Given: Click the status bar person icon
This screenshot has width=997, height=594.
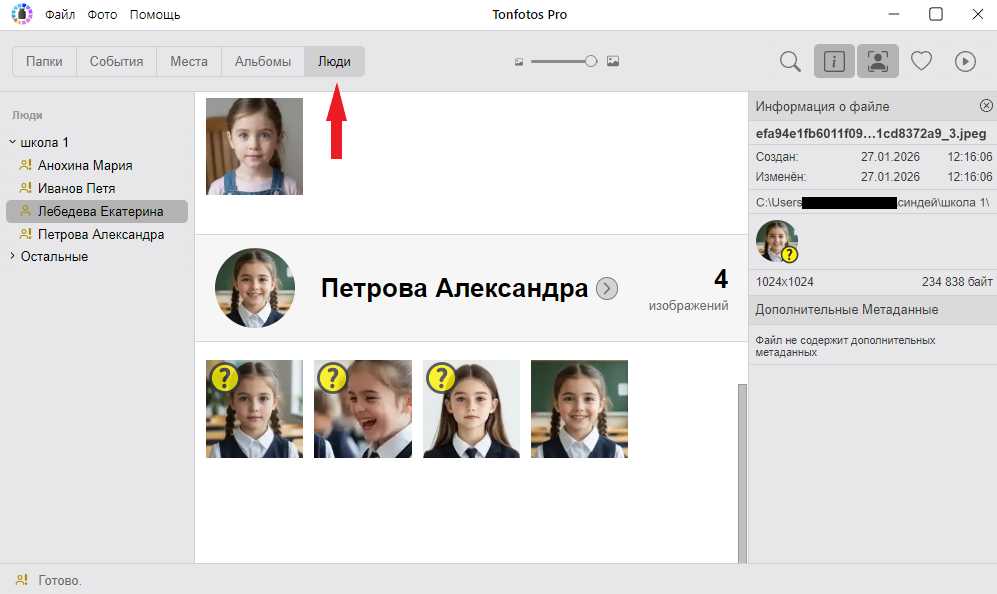Looking at the screenshot, I should 21,580.
